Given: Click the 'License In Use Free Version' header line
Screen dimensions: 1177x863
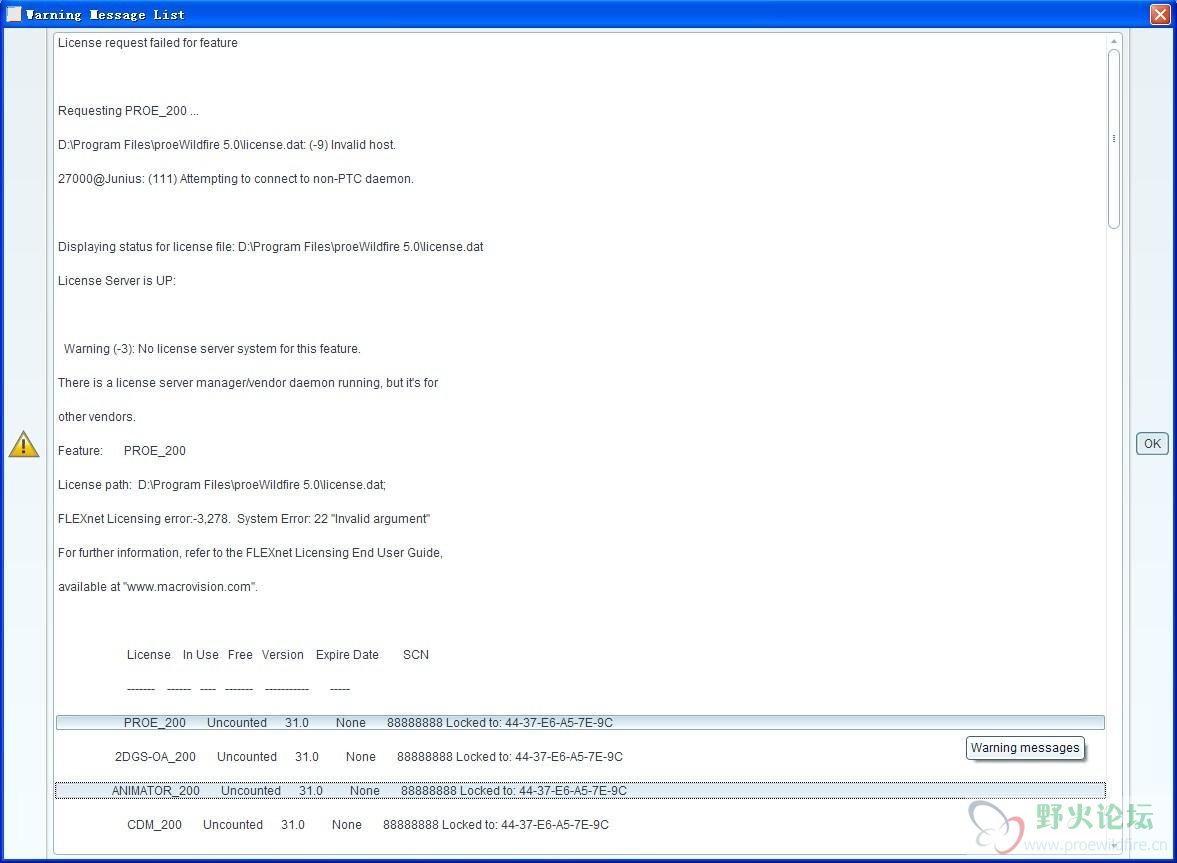Looking at the screenshot, I should tap(278, 655).
